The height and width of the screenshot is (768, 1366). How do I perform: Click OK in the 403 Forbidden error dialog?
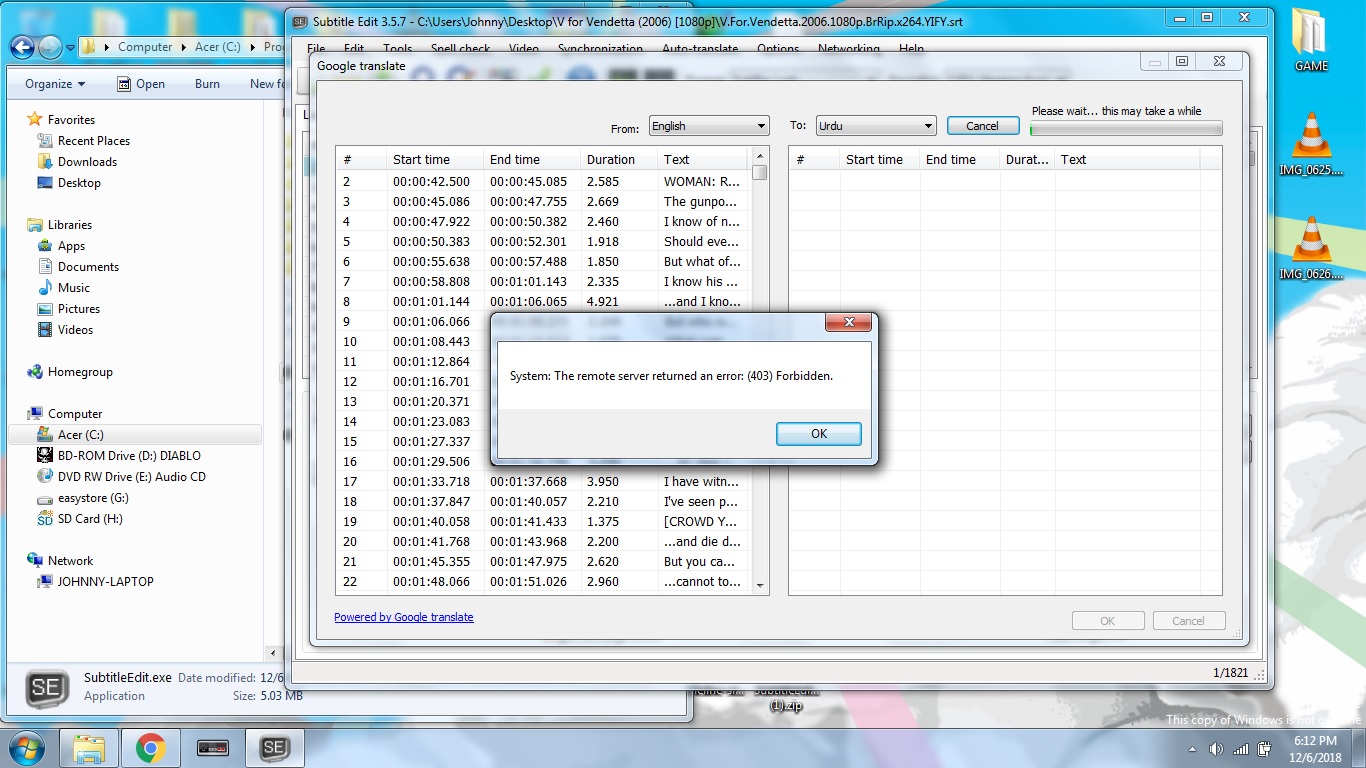(818, 433)
